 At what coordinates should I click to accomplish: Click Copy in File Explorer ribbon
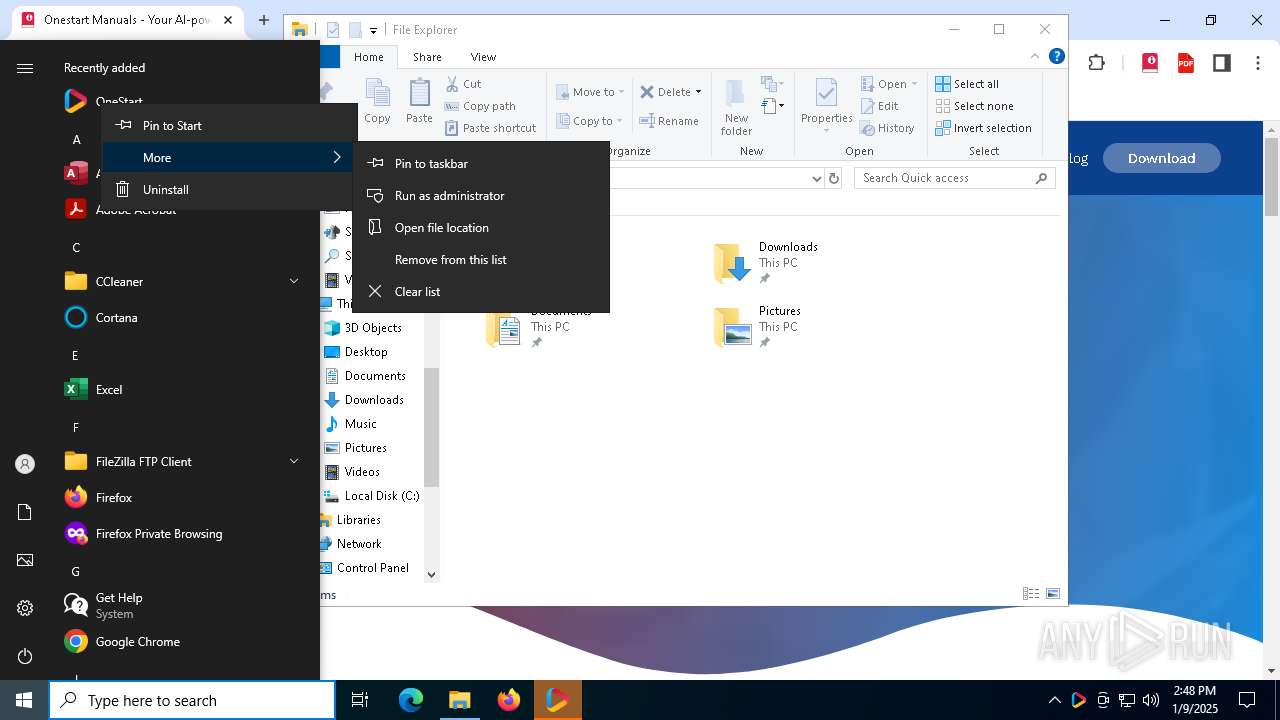[377, 102]
